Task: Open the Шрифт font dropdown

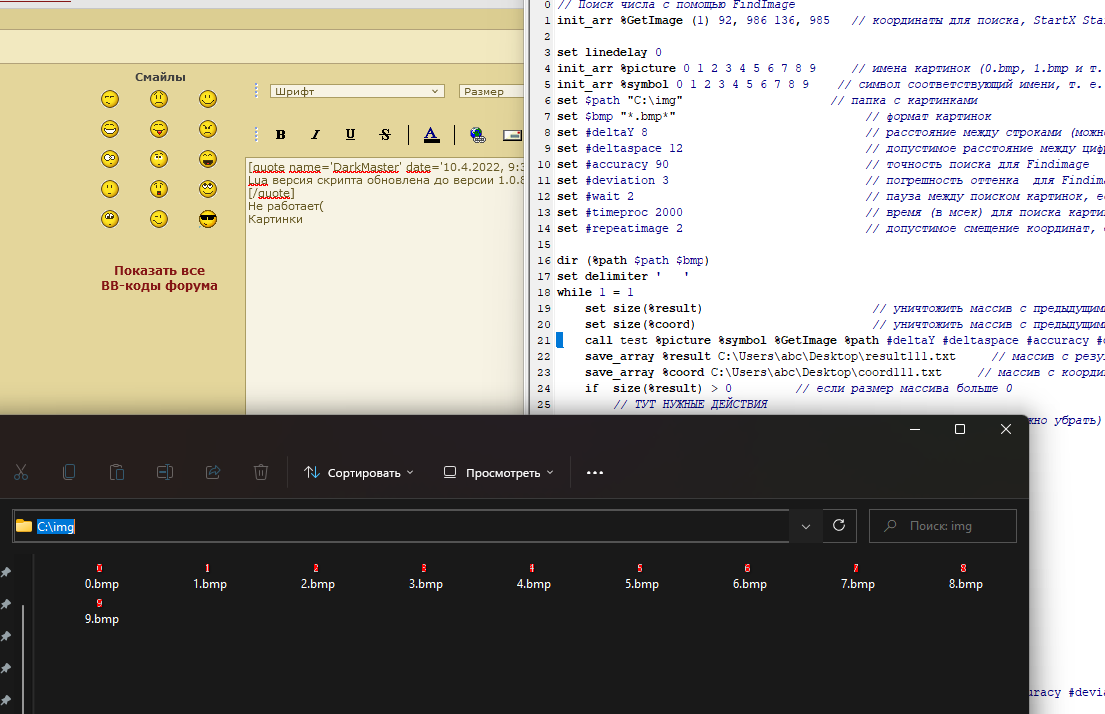Action: (x=357, y=91)
